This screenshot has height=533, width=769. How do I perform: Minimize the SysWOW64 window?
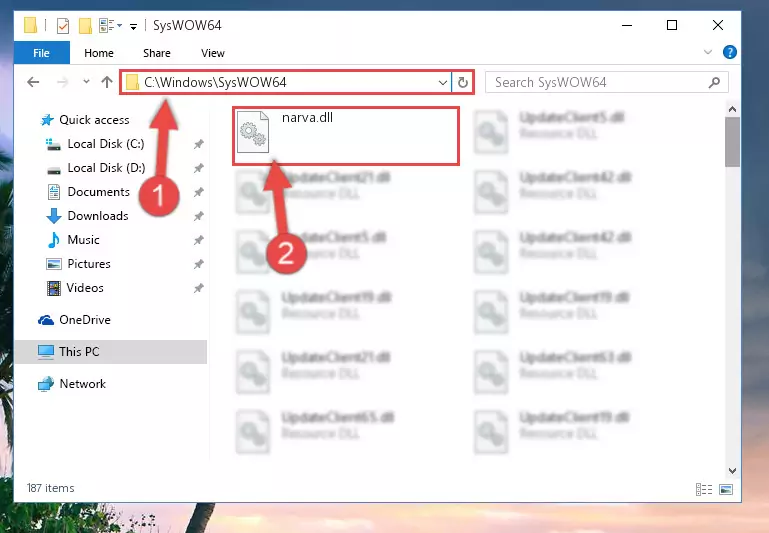click(627, 25)
